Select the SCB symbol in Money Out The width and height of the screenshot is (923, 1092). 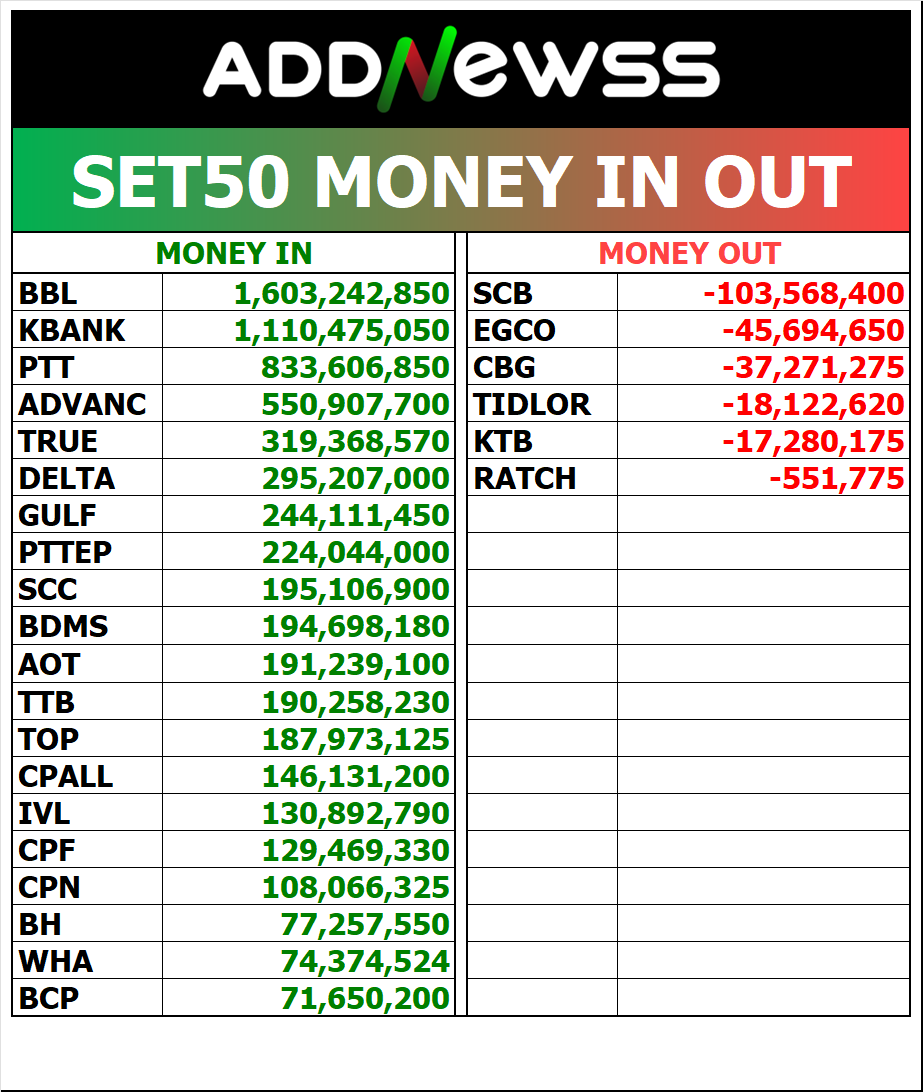pos(503,294)
